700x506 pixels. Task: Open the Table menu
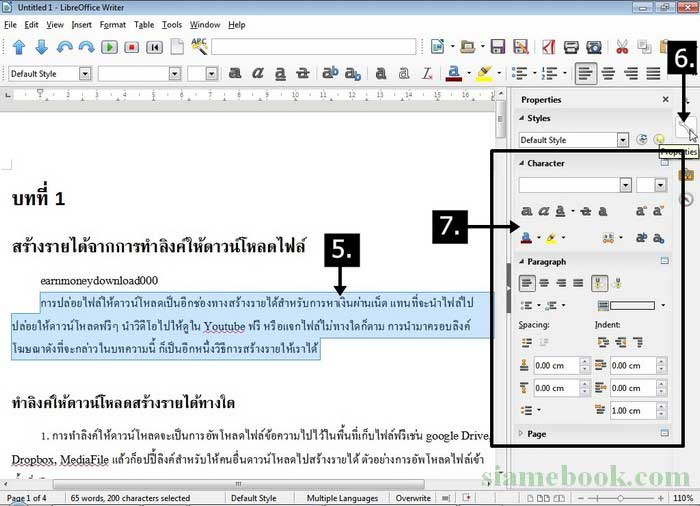click(144, 25)
